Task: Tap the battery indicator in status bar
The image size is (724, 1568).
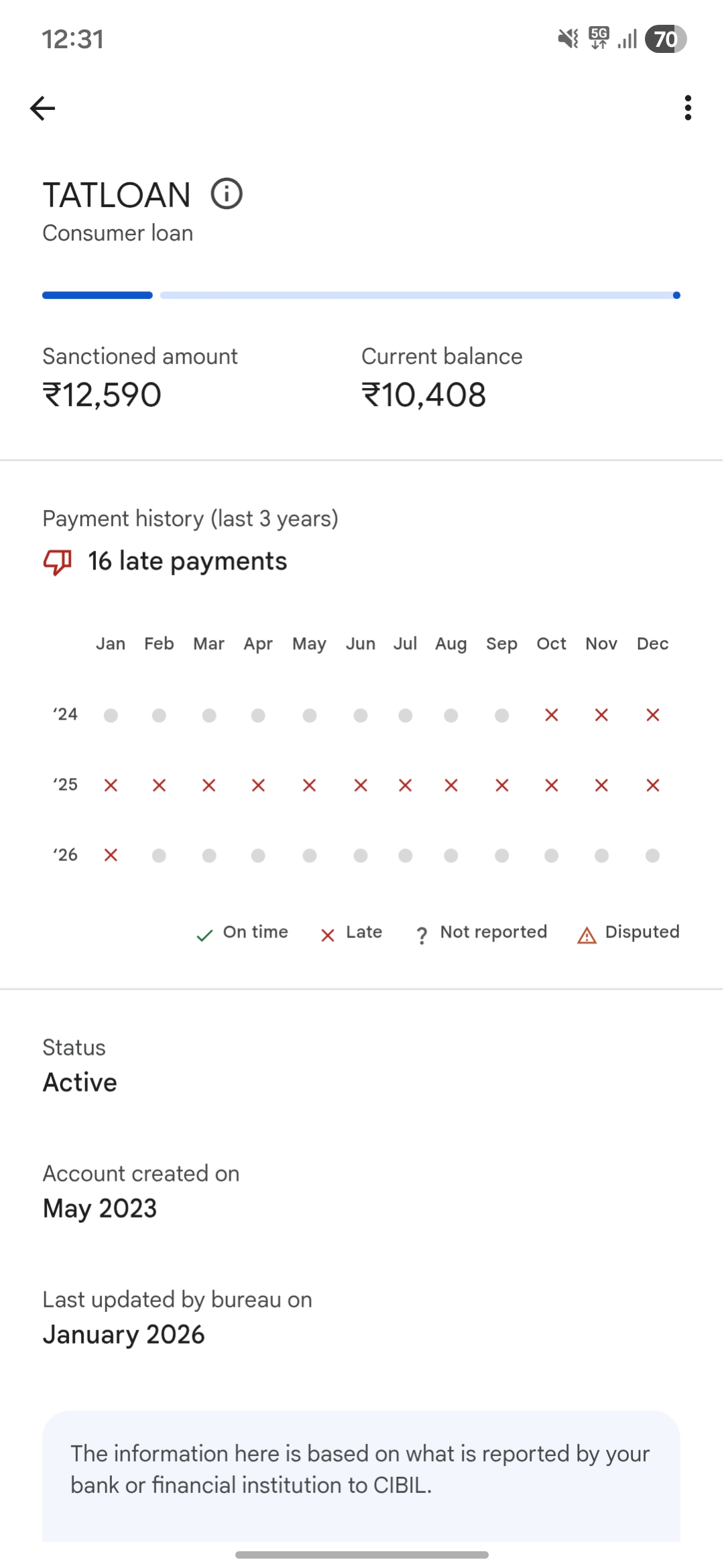Action: [665, 39]
